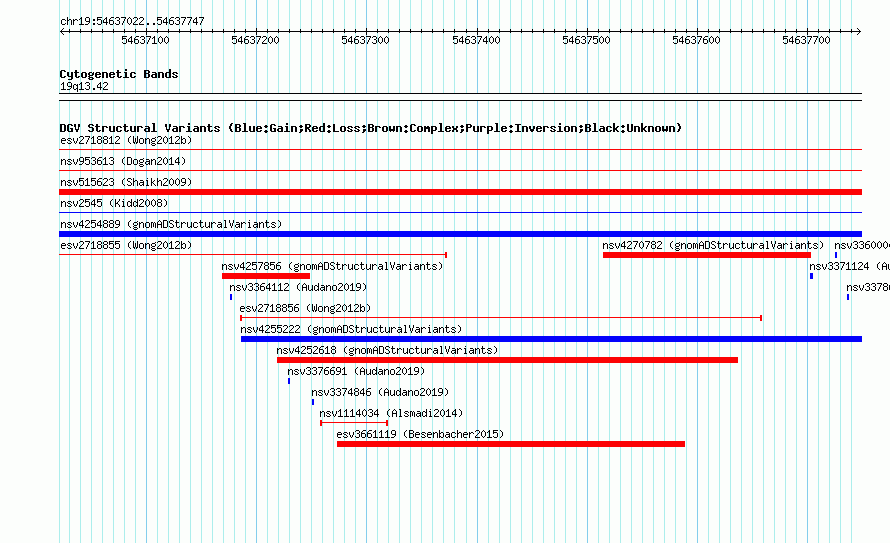Select the nsv515623 (Shaikh2009) red loss bar

(x=460, y=192)
